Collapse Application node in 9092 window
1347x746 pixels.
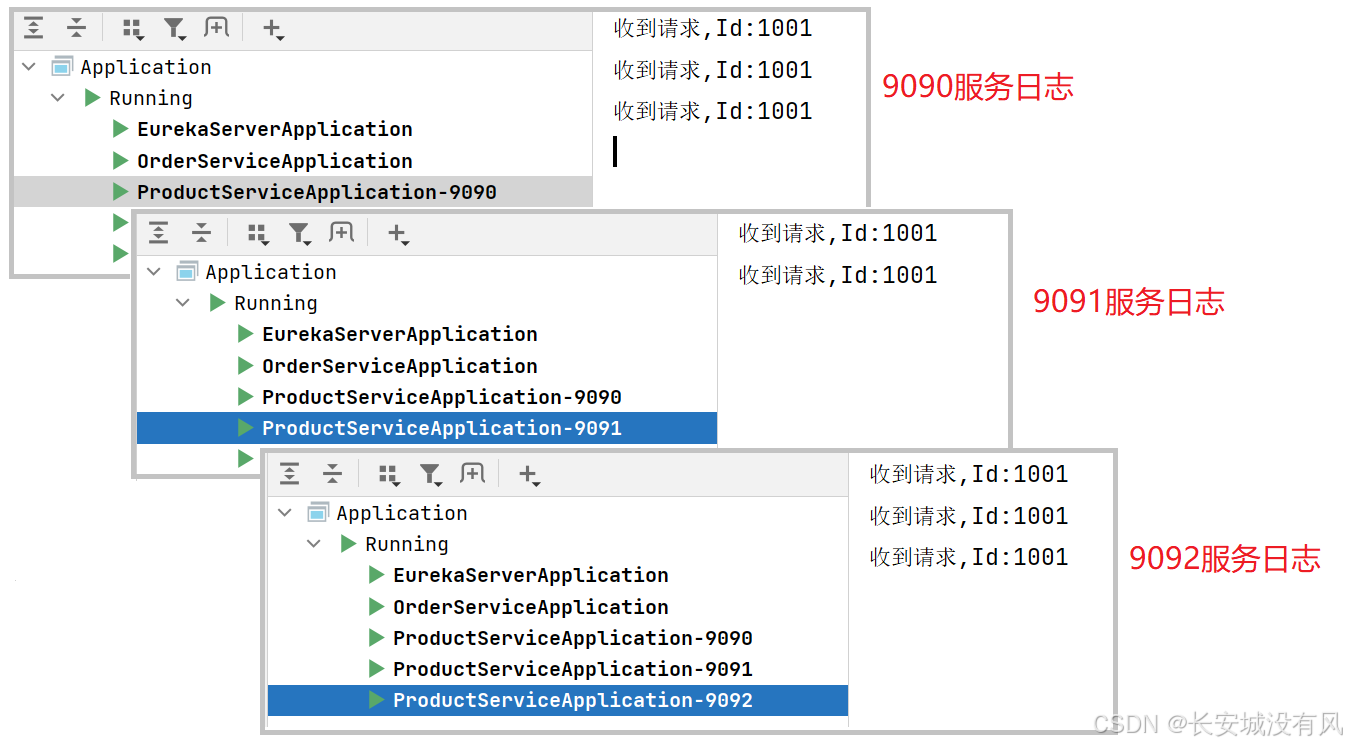coord(285,513)
